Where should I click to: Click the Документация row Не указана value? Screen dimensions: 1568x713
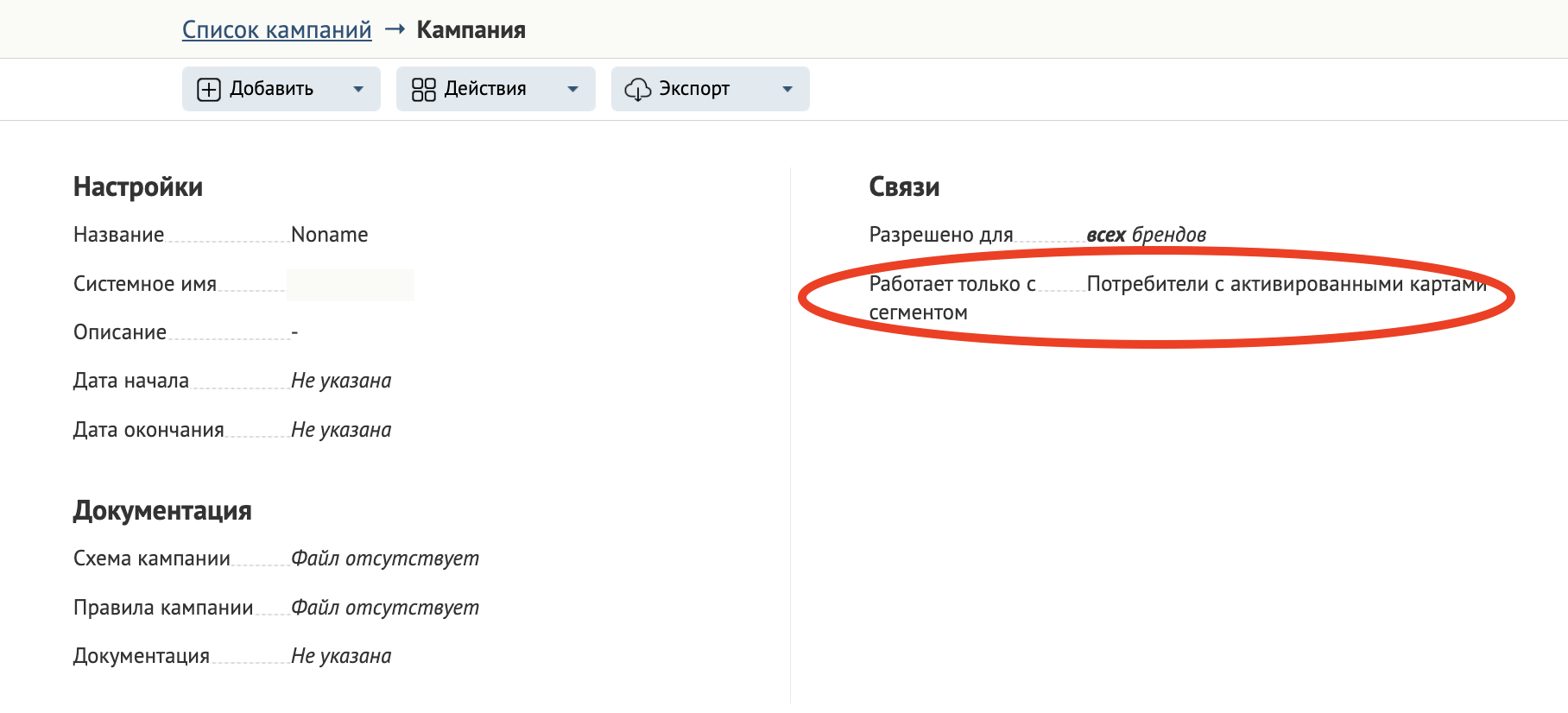pos(341,656)
